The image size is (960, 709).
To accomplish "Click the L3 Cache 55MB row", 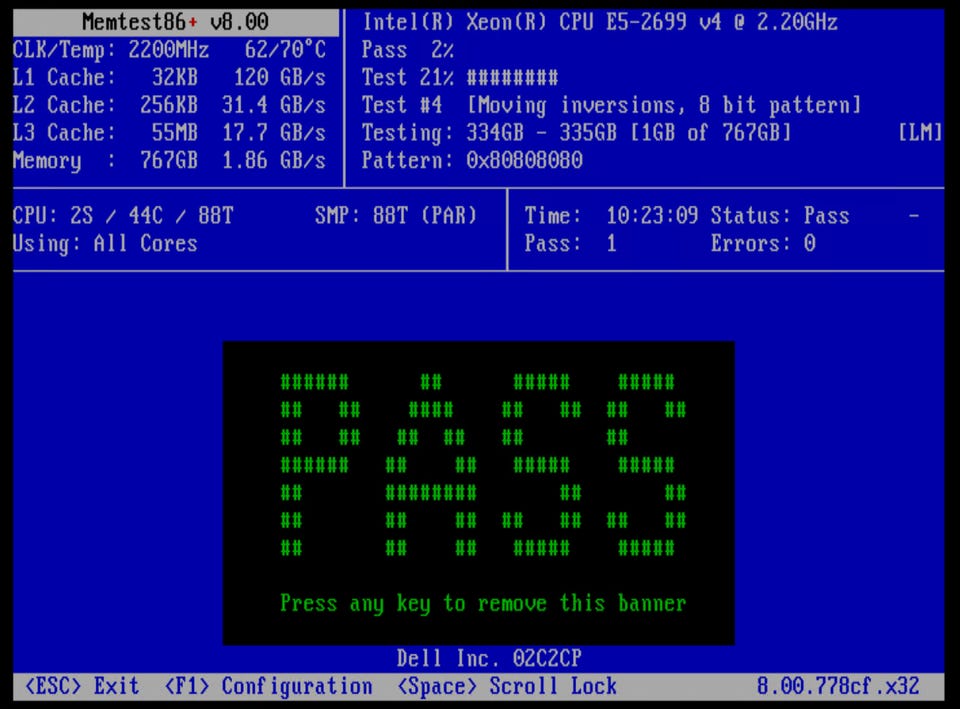I will pos(169,133).
